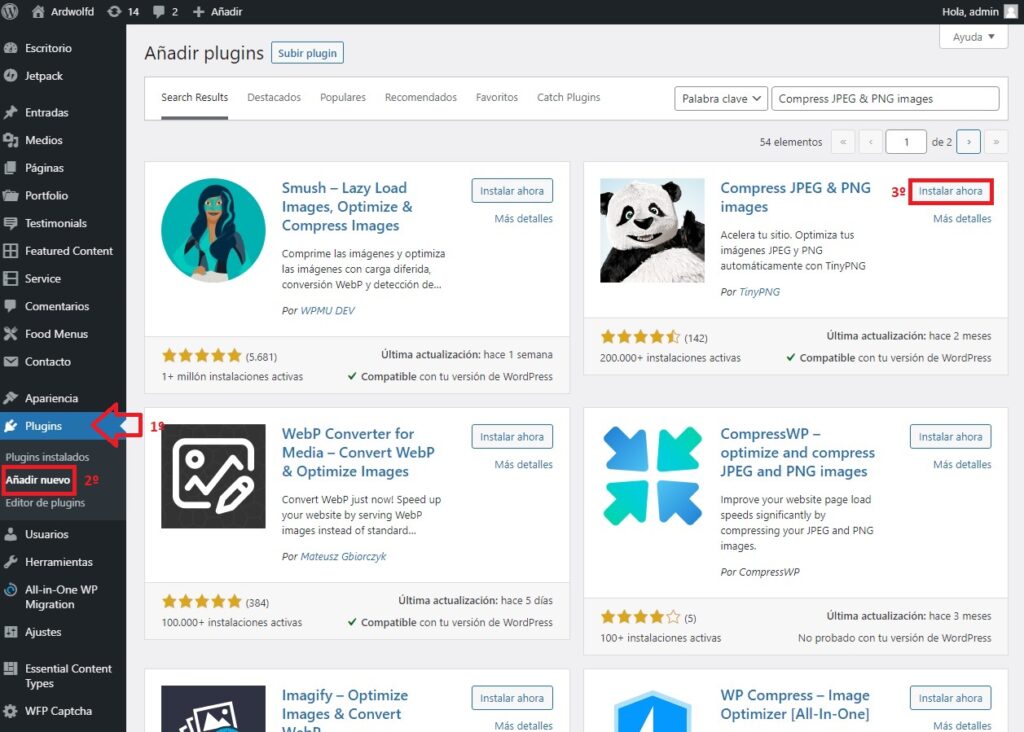1024x732 pixels.
Task: Open the 14 pending updates icon
Action: click(123, 11)
